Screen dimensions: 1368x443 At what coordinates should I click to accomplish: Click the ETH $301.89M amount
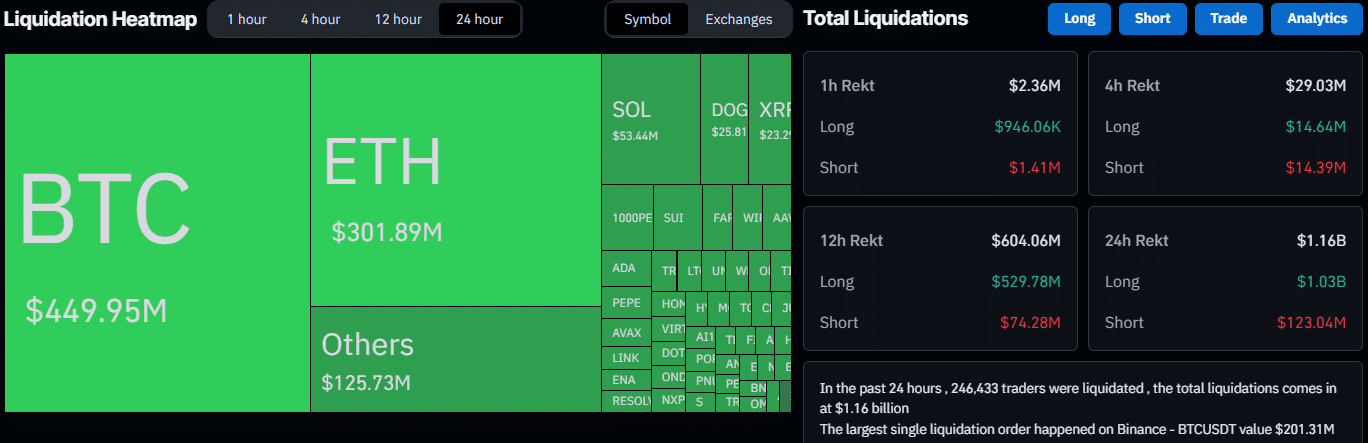tap(387, 233)
